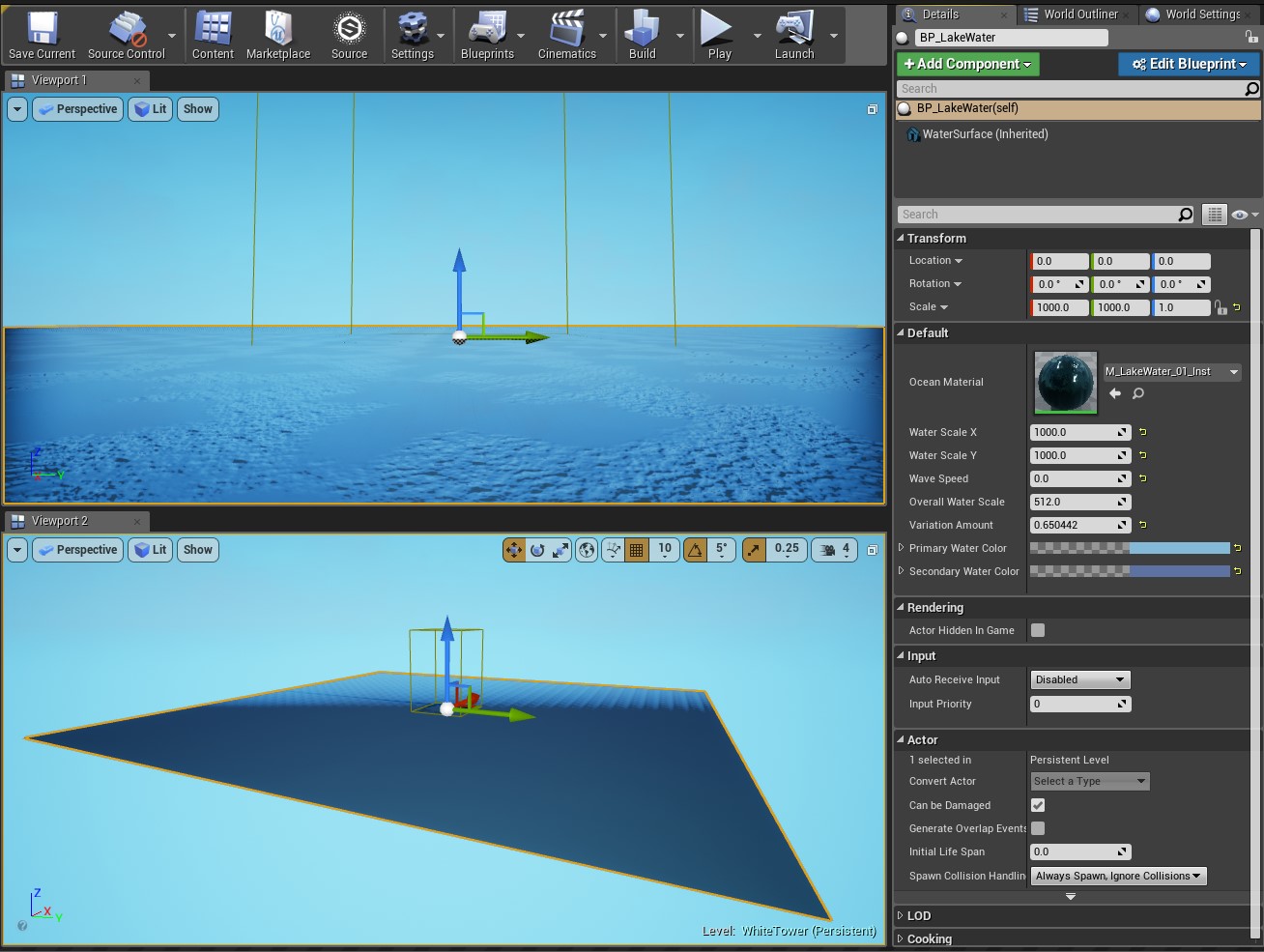The width and height of the screenshot is (1264, 952).
Task: Open the rotation snap 5° dropdown
Action: click(x=722, y=550)
